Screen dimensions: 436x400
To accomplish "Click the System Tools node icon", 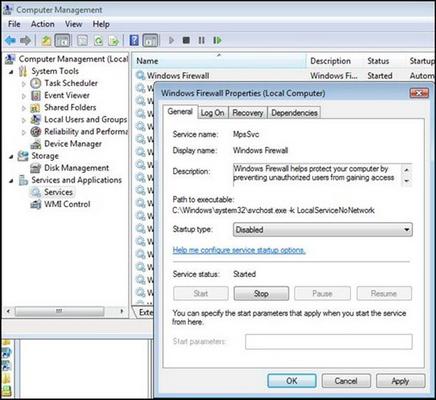I will pyautogui.click(x=23, y=71).
